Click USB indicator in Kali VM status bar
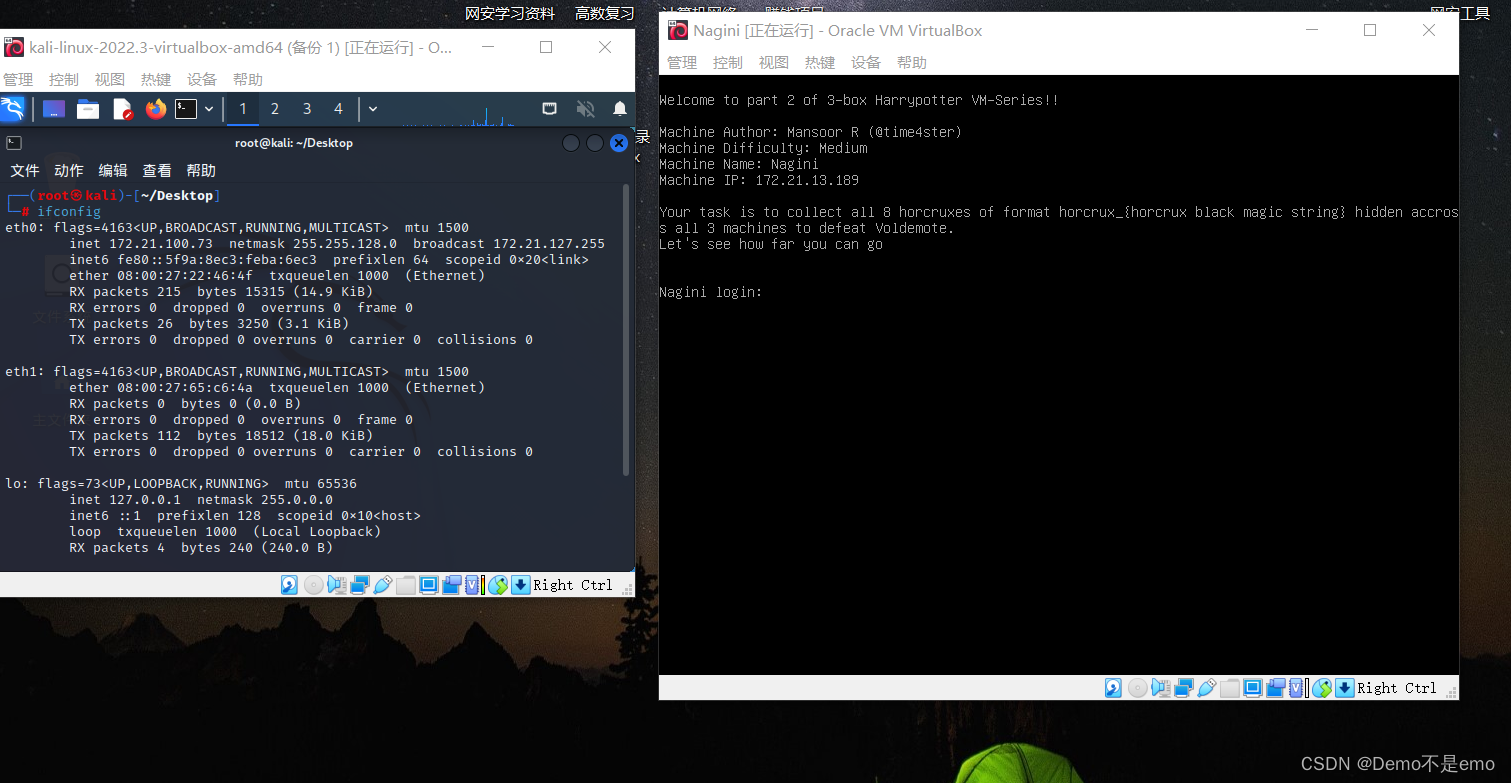1511x783 pixels. [x=383, y=585]
